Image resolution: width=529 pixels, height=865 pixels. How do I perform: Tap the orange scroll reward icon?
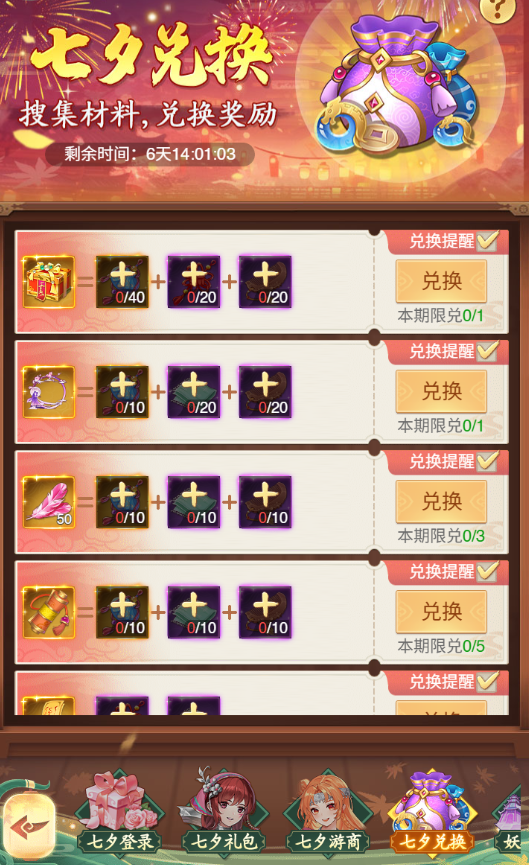[49, 612]
